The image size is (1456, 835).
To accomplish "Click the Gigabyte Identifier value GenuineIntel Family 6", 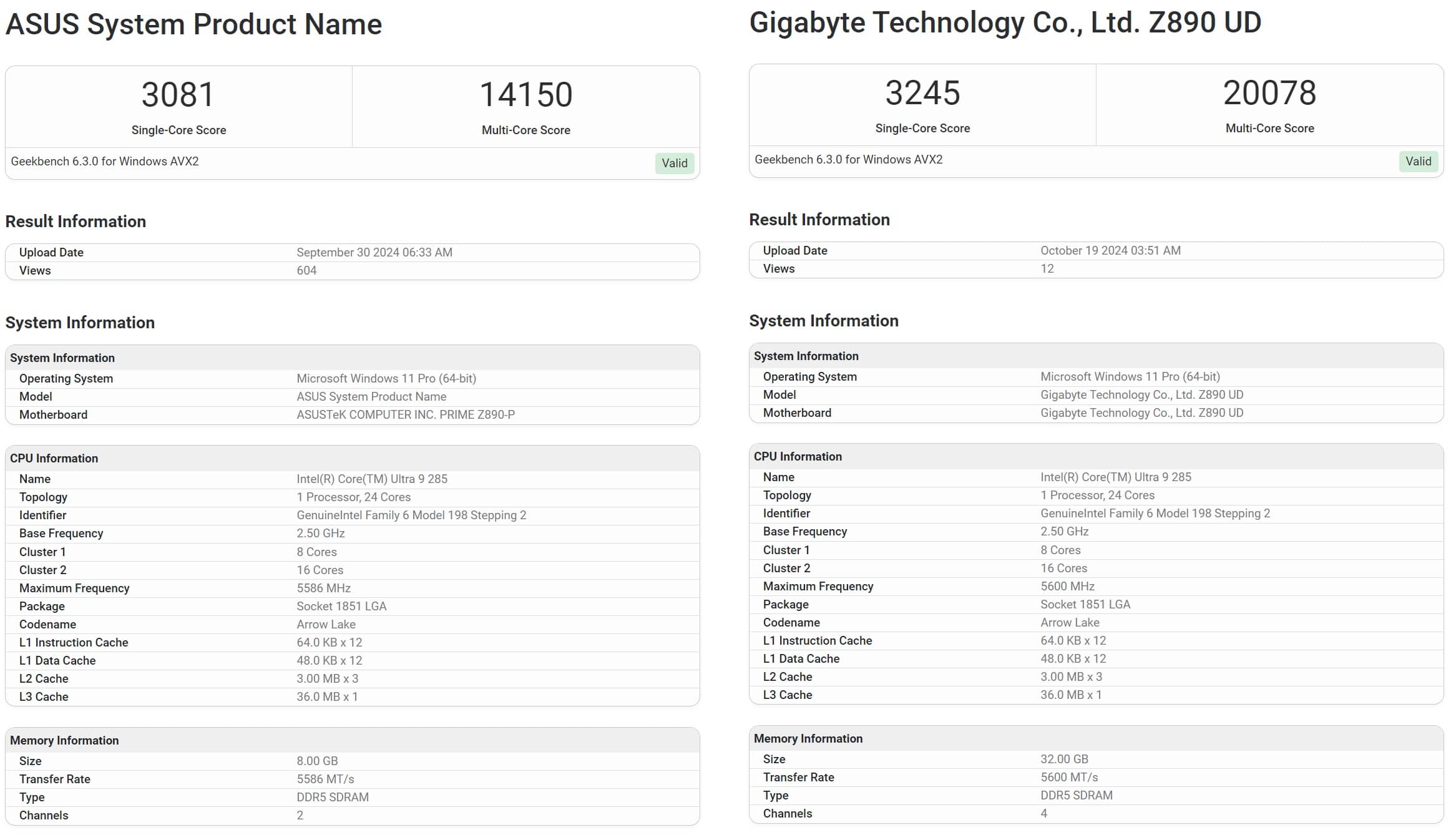I will click(x=1155, y=513).
